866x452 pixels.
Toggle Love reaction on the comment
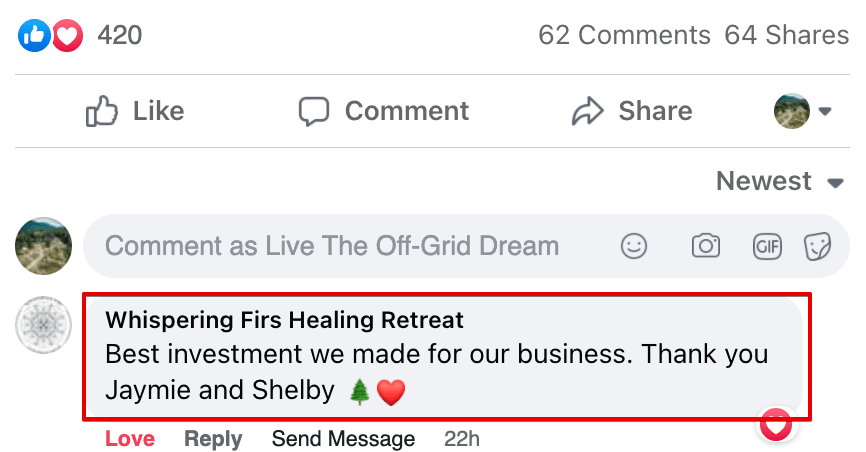130,439
